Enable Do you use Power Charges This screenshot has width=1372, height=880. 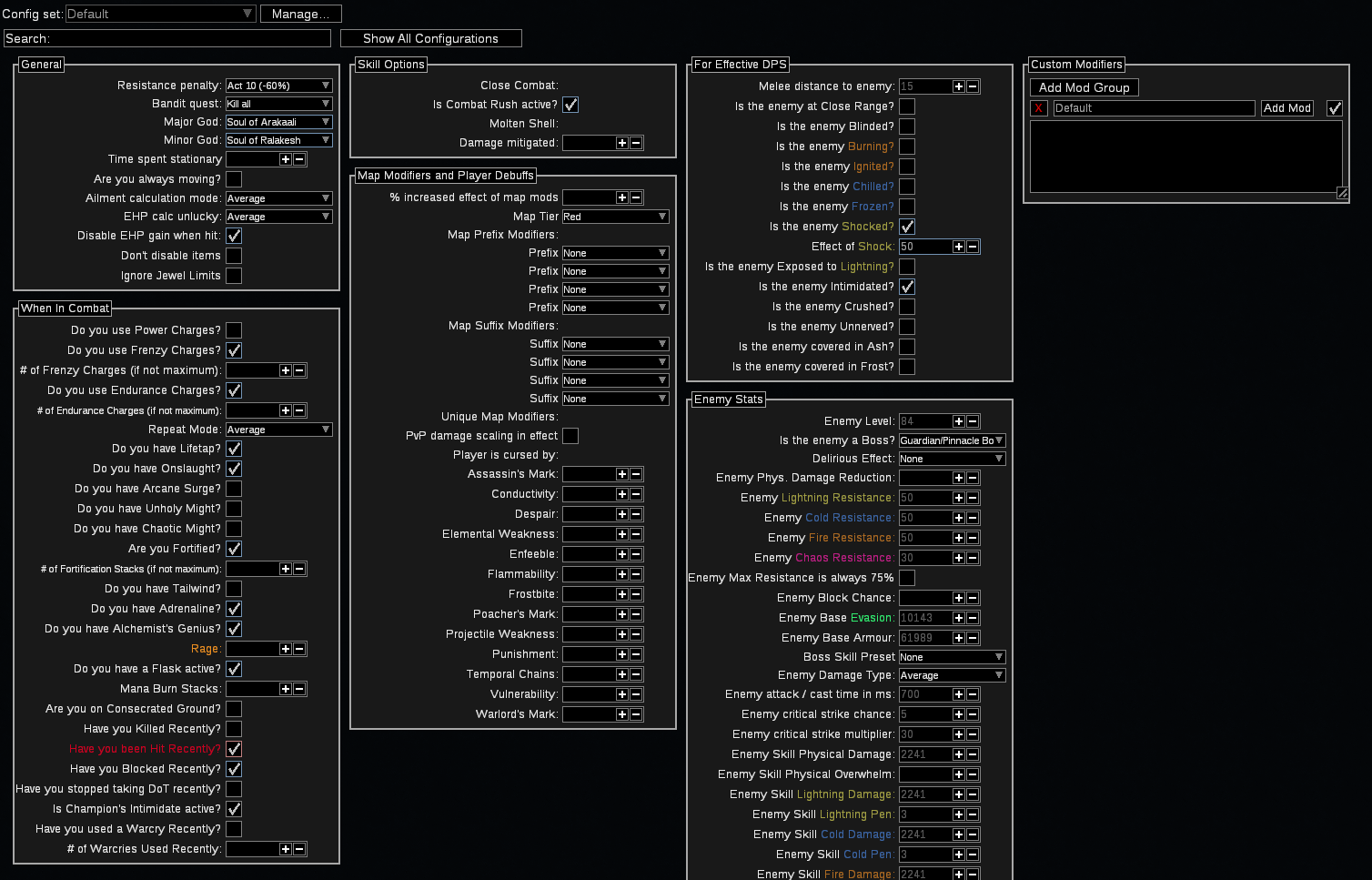click(234, 330)
